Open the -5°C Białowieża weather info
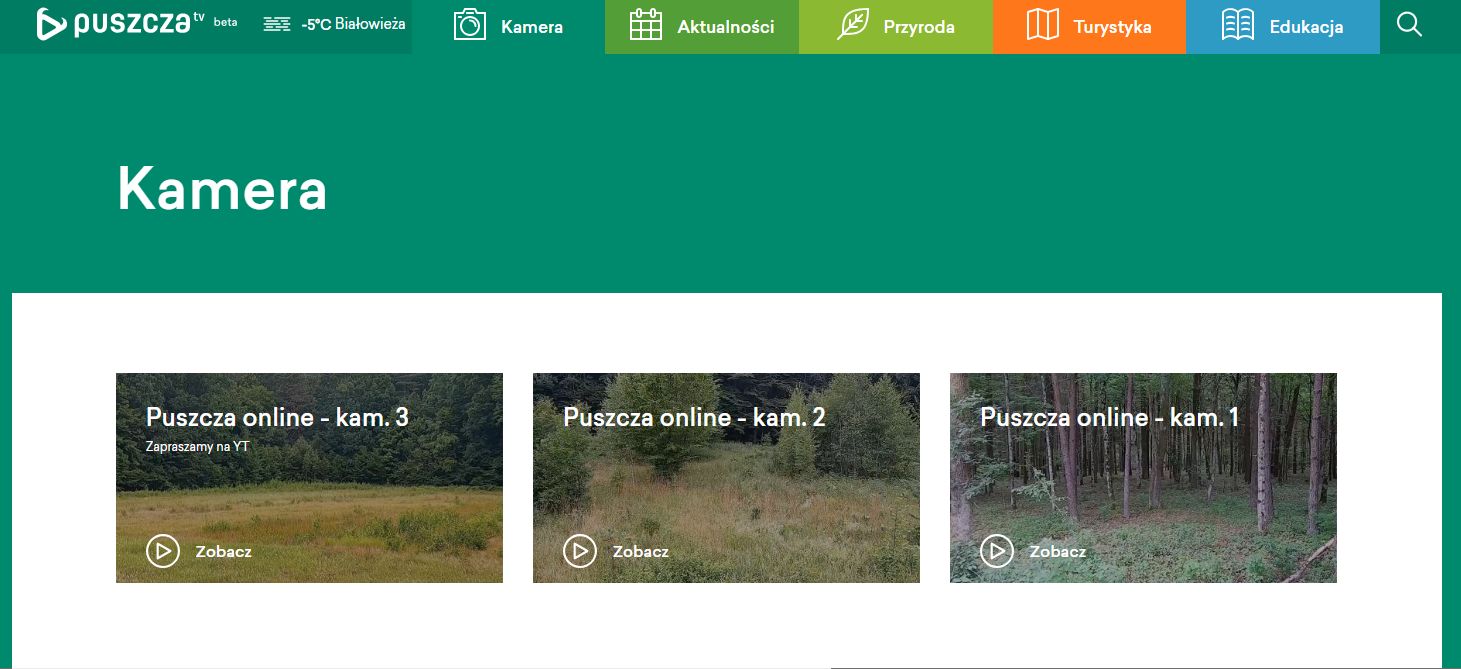This screenshot has width=1461, height=669. [353, 24]
